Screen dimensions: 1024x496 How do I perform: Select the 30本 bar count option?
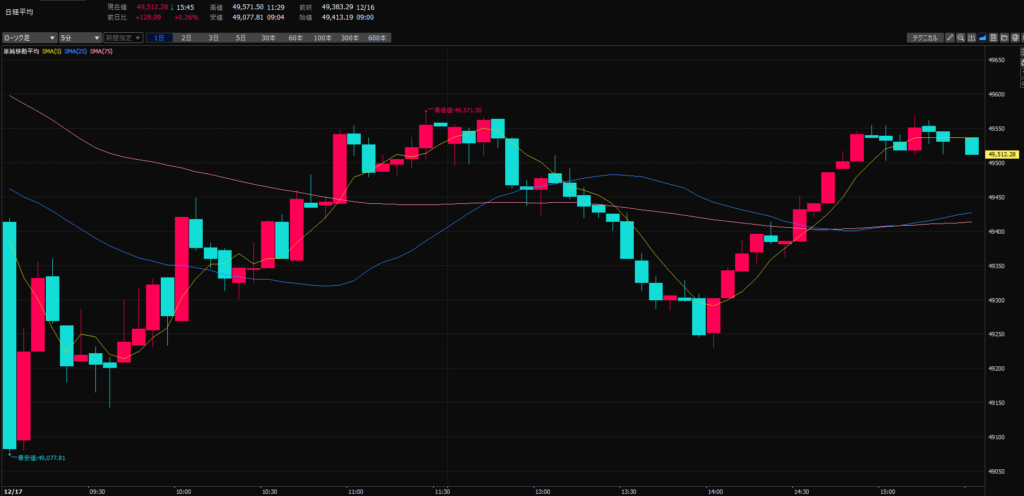pos(268,37)
